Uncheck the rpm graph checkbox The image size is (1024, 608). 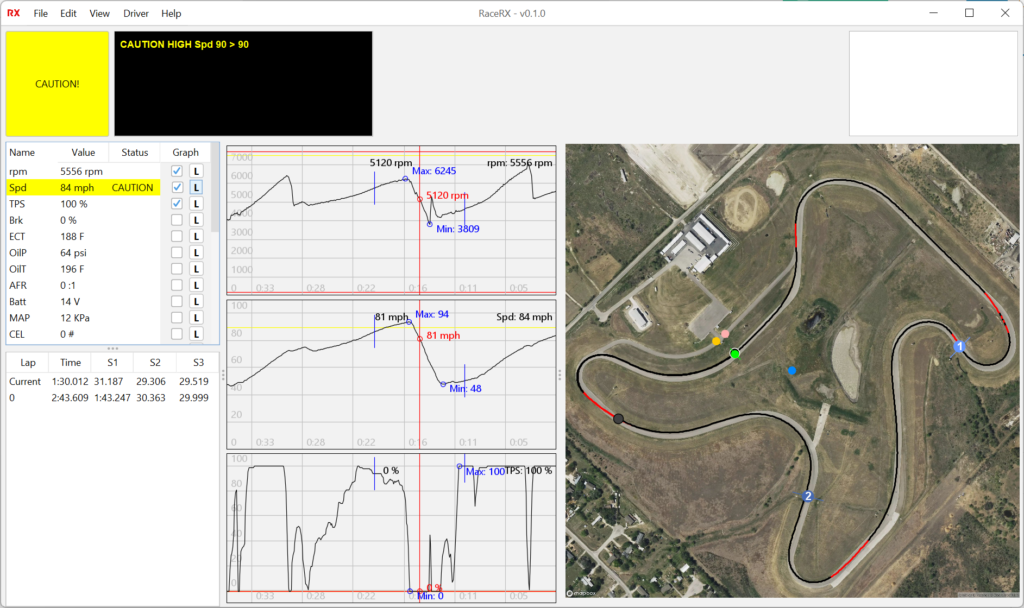(x=176, y=171)
